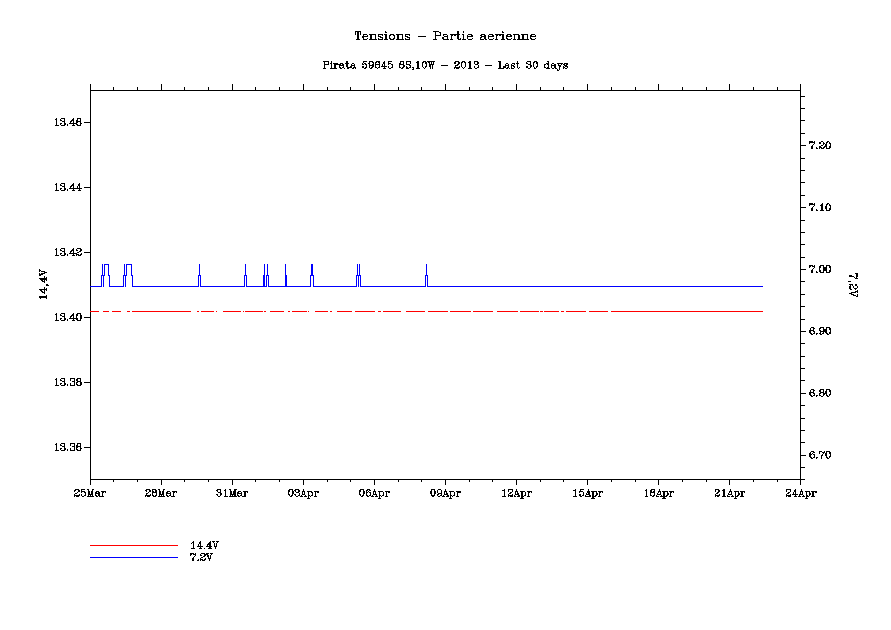Image resolution: width=891 pixels, height=630 pixels.
Task: Click the chart title "Tensions – Partie aerienne"
Action: click(x=445, y=36)
